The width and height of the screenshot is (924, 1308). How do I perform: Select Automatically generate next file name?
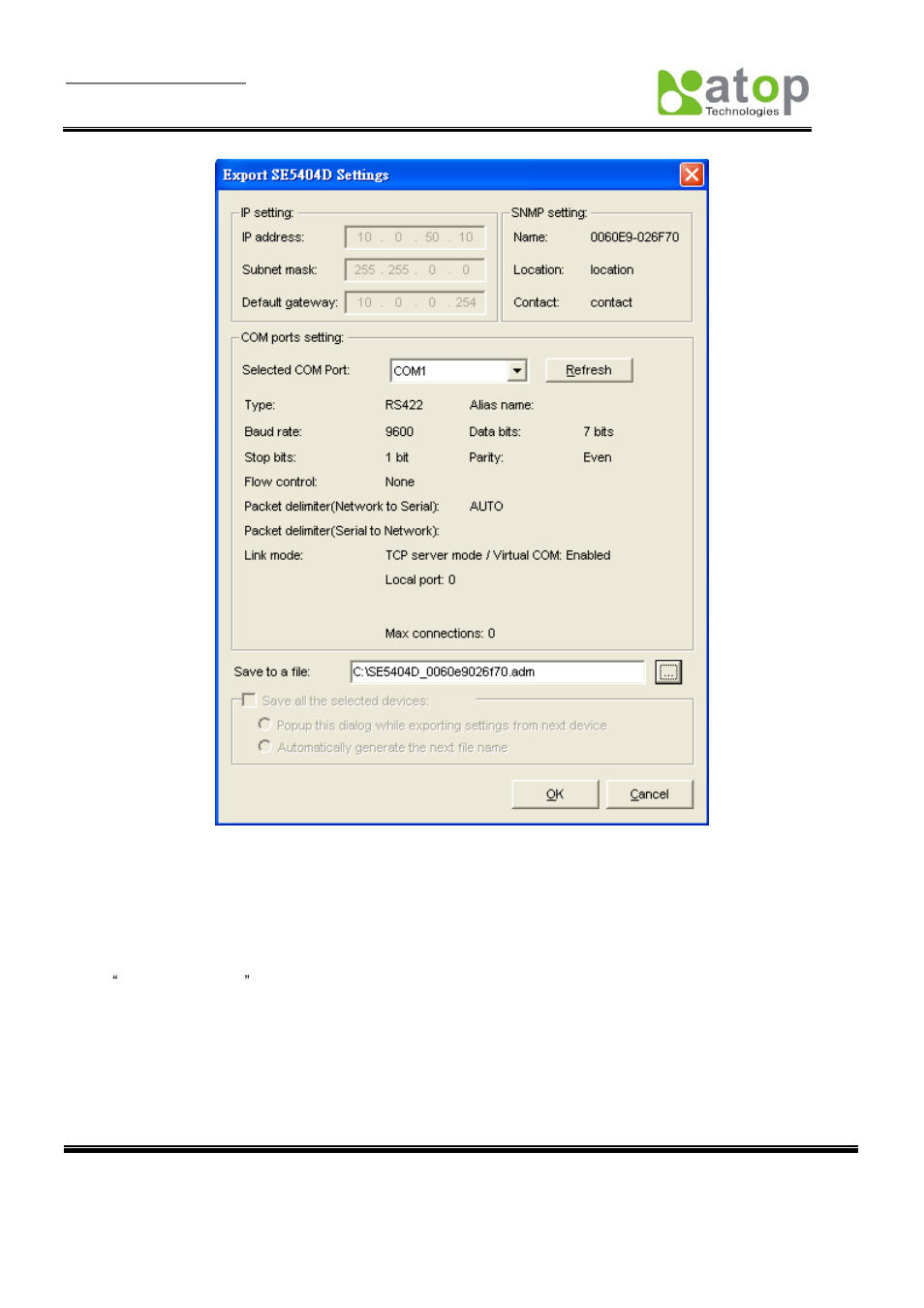[x=264, y=746]
